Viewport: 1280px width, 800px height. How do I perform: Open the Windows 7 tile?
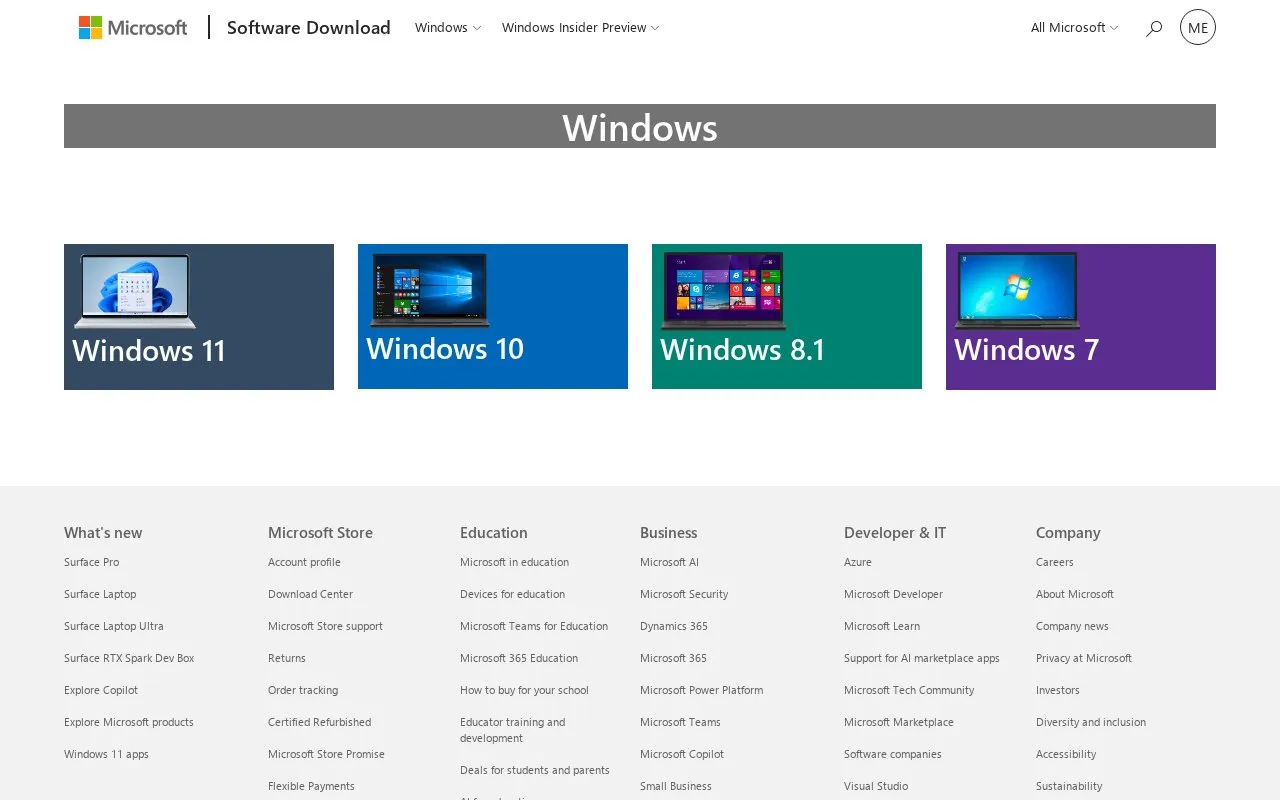tap(1081, 317)
